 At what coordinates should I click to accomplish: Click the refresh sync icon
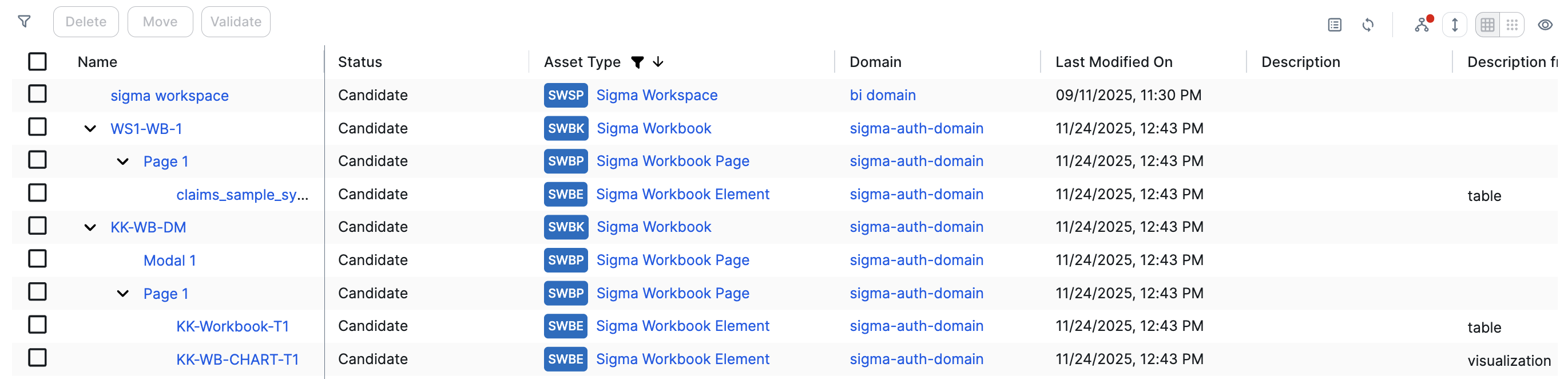1368,25
